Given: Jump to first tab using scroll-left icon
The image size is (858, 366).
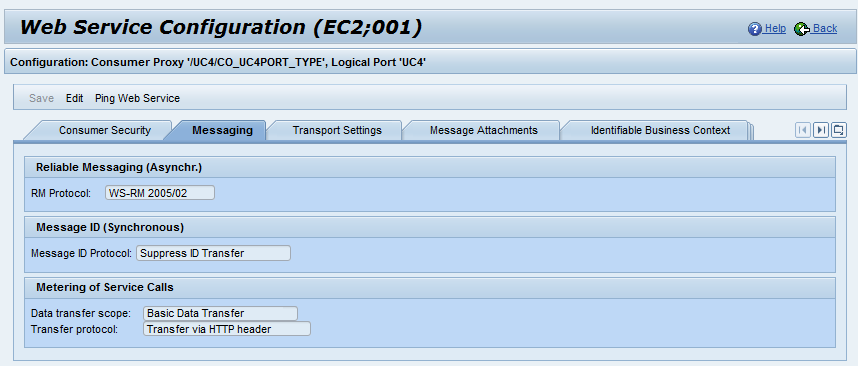Looking at the screenshot, I should point(803,130).
